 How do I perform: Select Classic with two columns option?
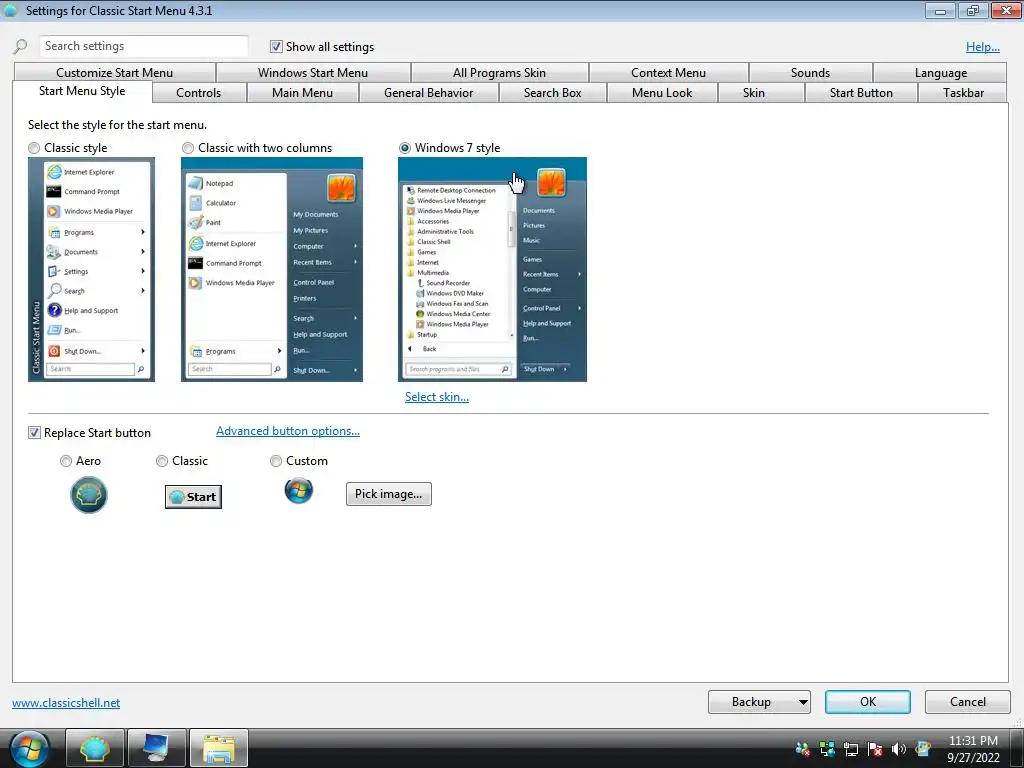coord(188,148)
